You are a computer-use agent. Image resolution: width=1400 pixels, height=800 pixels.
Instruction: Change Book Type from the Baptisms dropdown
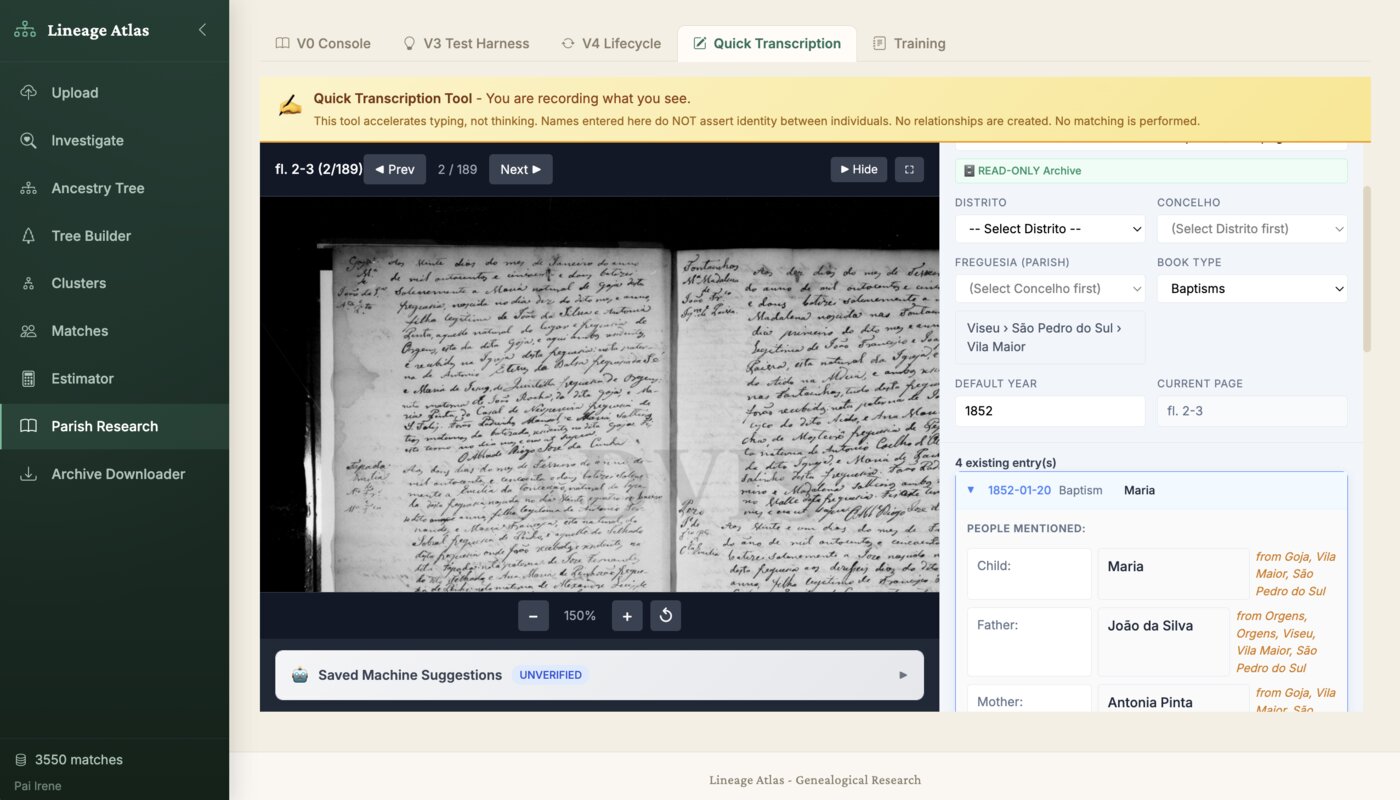(x=1251, y=288)
